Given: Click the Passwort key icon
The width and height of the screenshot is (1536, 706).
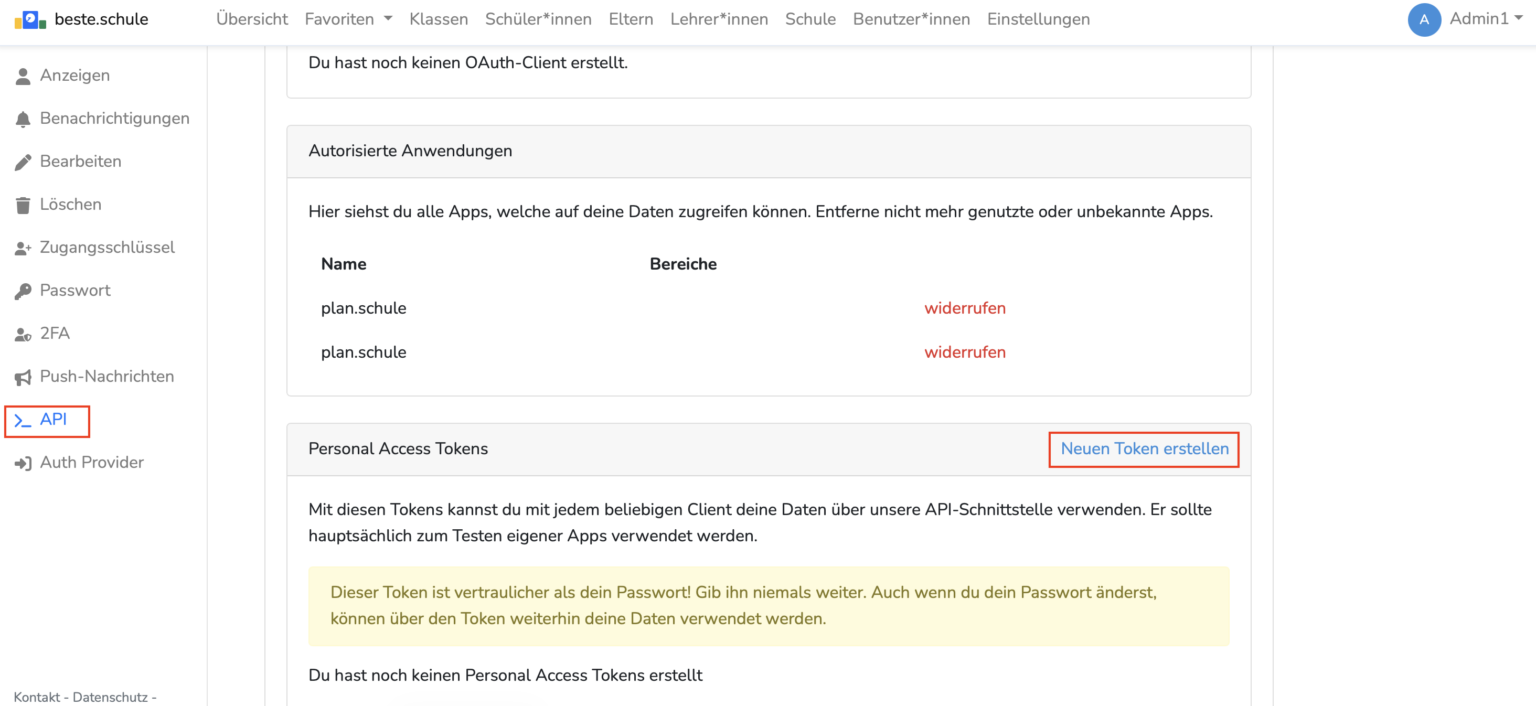Looking at the screenshot, I should pyautogui.click(x=23, y=291).
